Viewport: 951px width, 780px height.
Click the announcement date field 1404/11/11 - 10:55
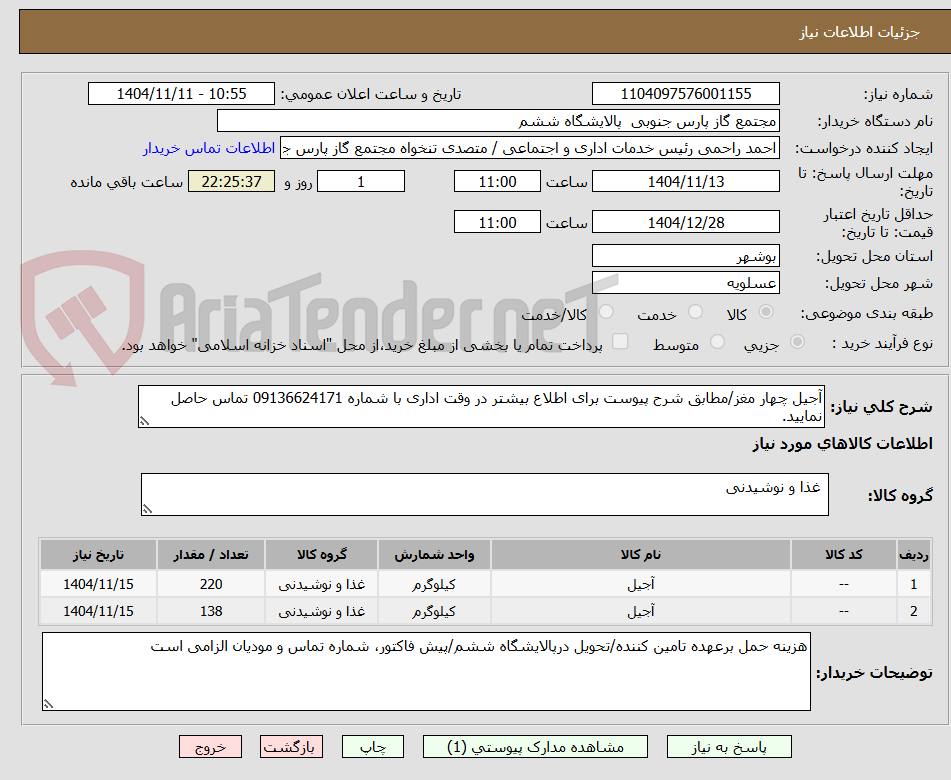[x=181, y=94]
